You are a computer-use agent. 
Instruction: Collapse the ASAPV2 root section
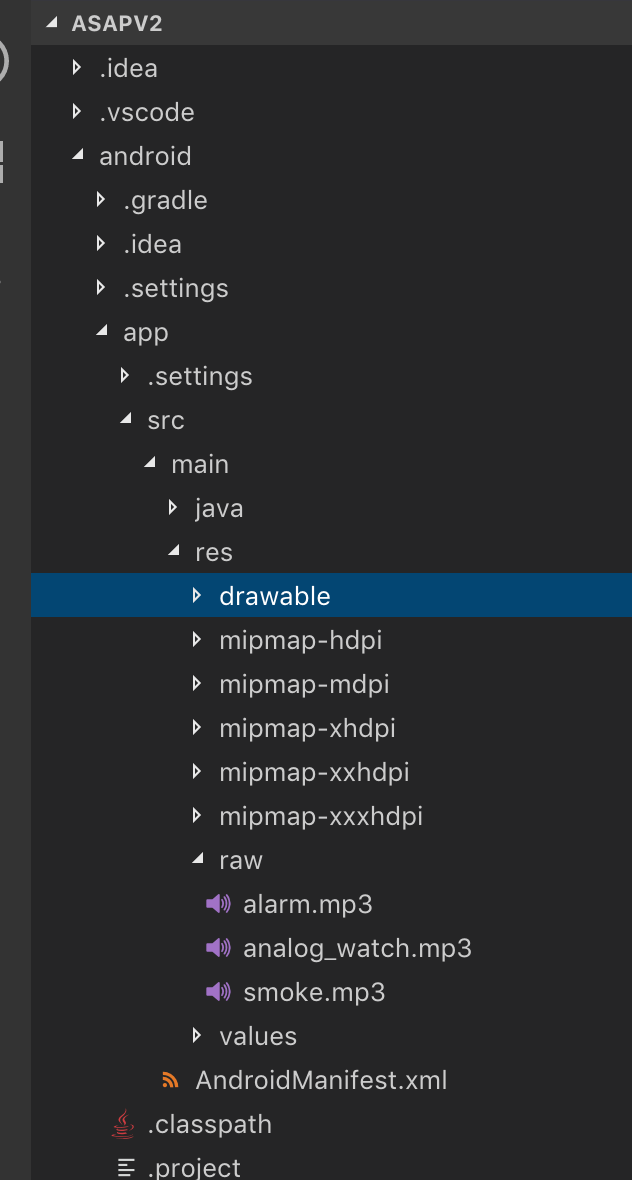[x=52, y=23]
